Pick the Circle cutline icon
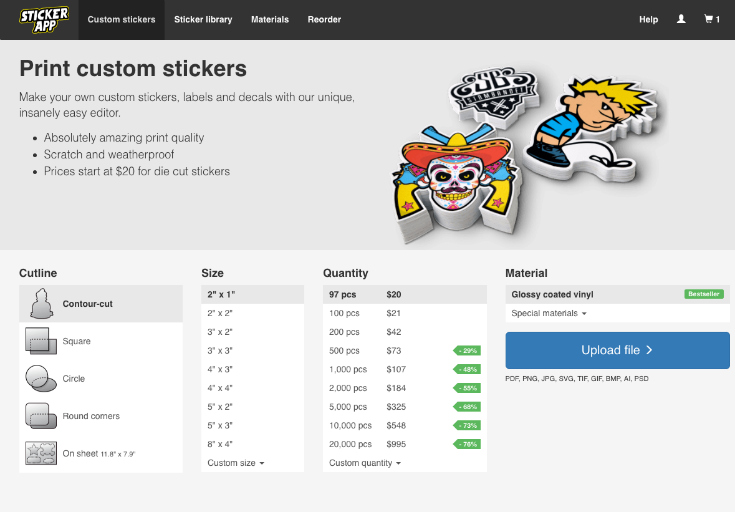 [x=40, y=379]
